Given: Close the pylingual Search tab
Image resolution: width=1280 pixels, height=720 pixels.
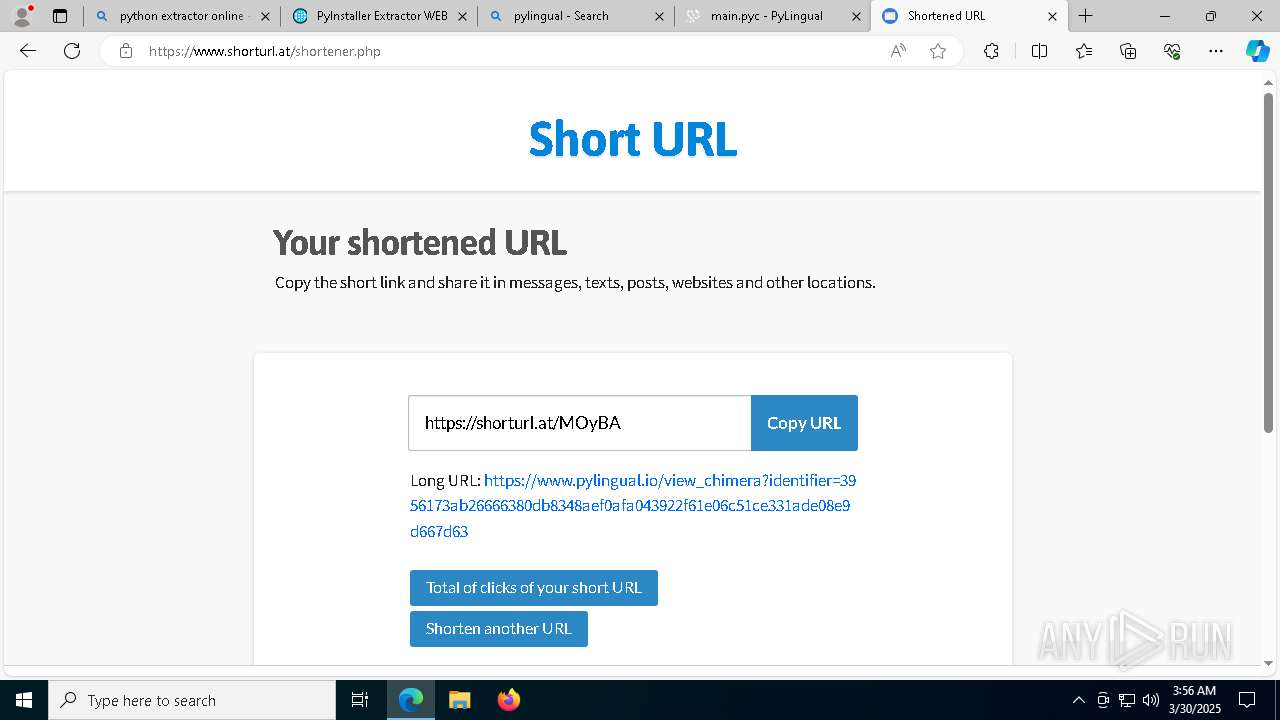Looking at the screenshot, I should [659, 16].
